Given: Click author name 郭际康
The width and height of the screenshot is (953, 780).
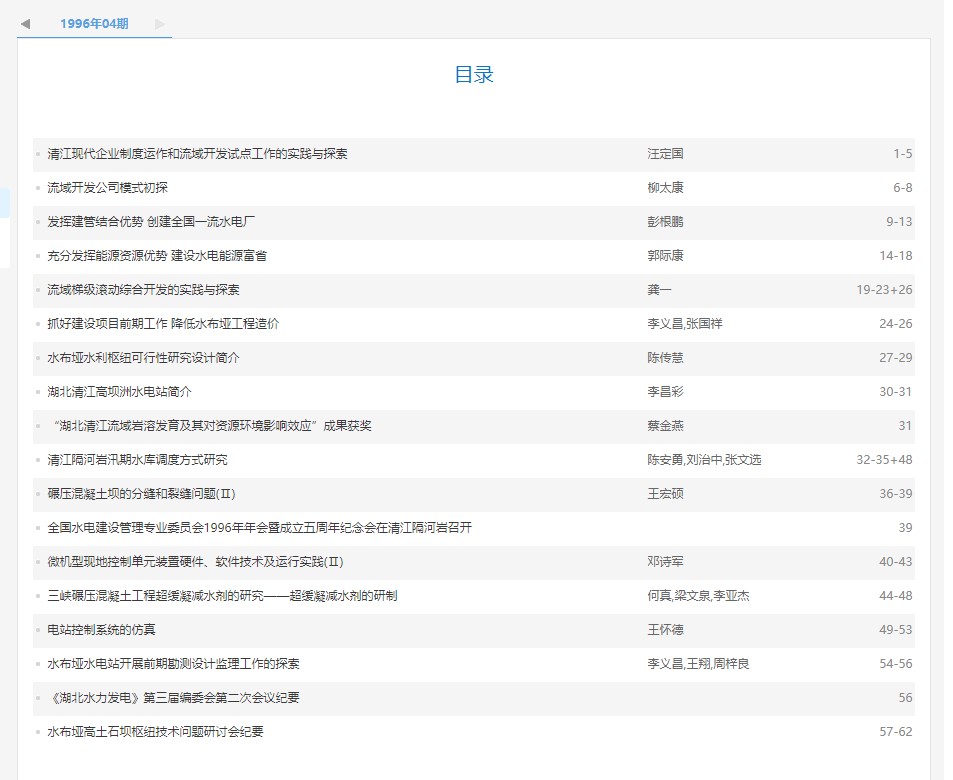Looking at the screenshot, I should tap(666, 256).
